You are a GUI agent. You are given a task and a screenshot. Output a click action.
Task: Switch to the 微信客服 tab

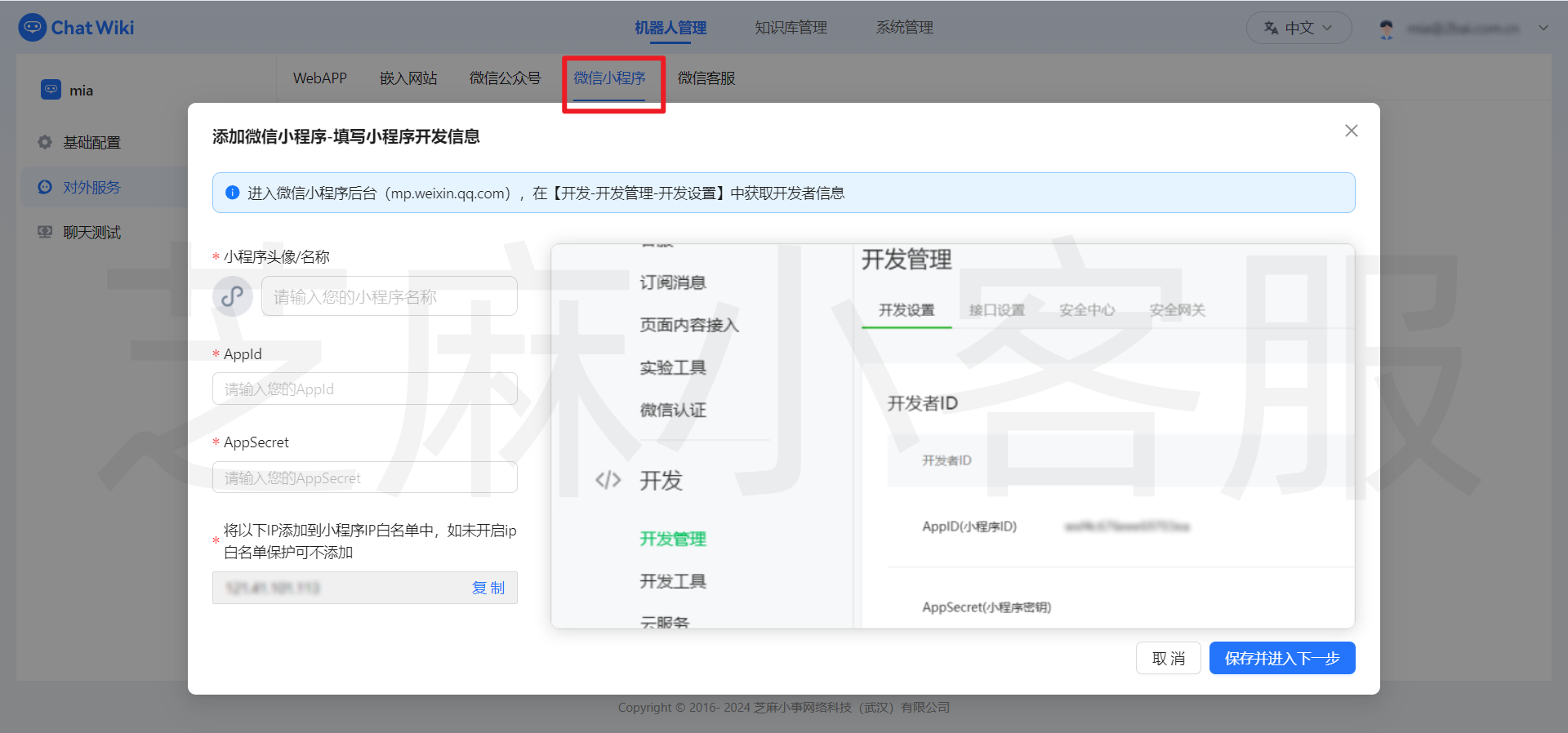(x=706, y=78)
